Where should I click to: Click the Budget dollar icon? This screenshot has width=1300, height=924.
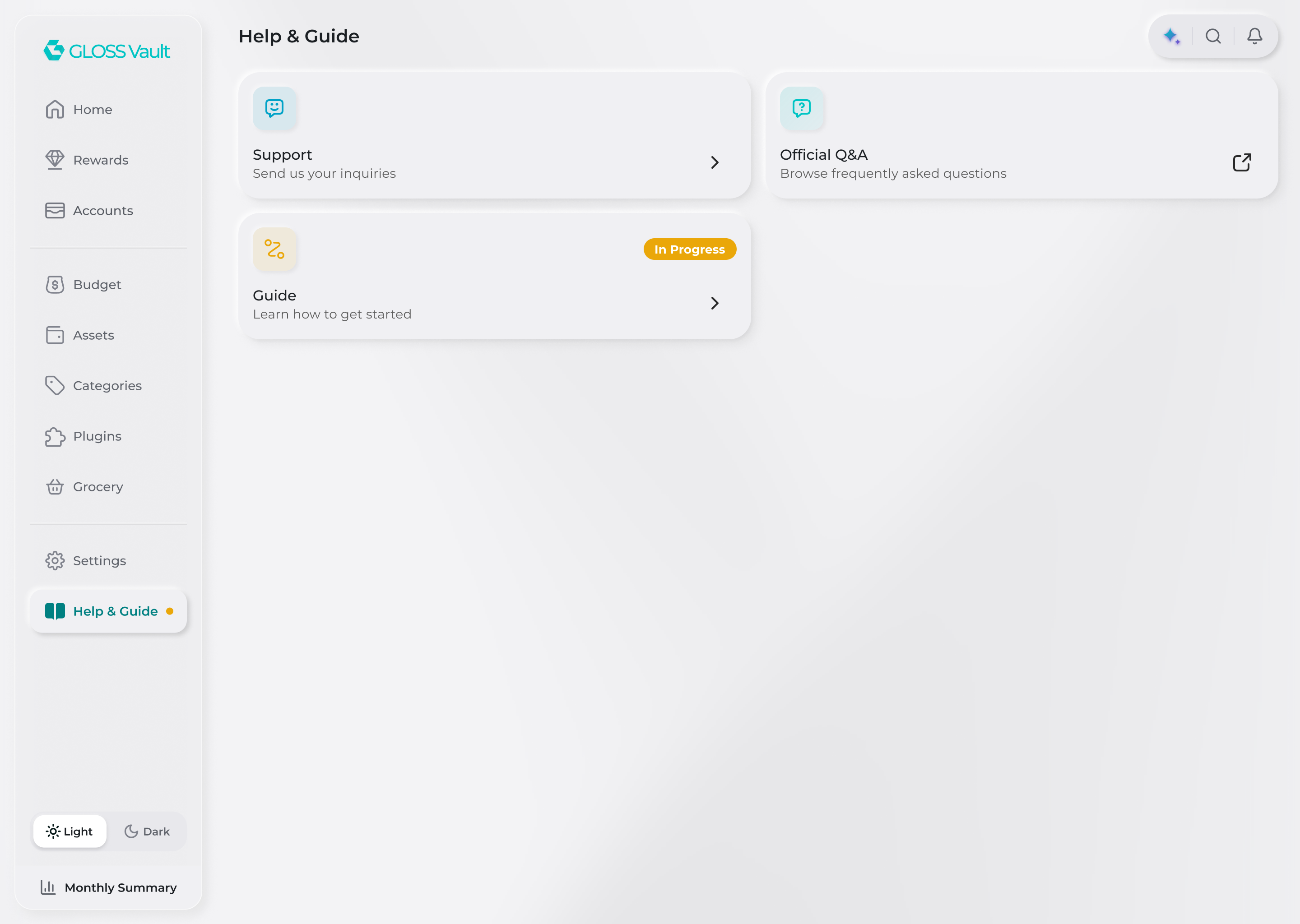[55, 285]
